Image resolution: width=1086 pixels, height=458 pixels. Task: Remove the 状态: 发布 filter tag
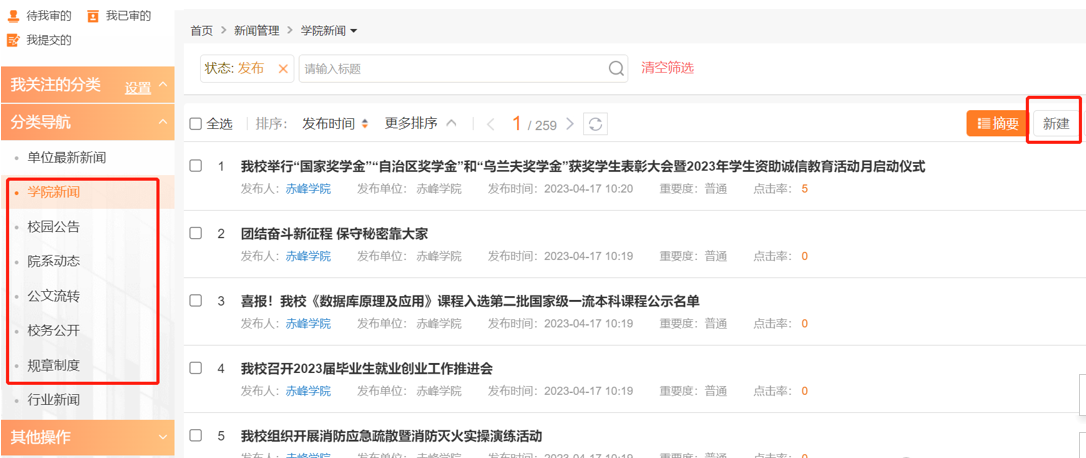click(x=282, y=68)
